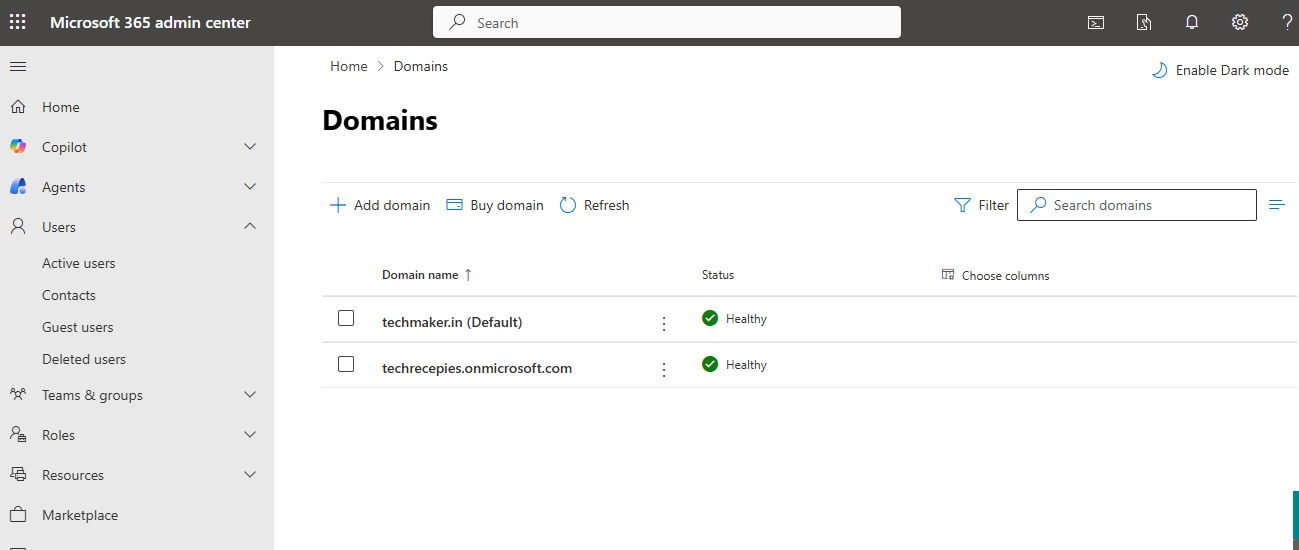Select the techmaker.in domain checkbox

tap(346, 318)
